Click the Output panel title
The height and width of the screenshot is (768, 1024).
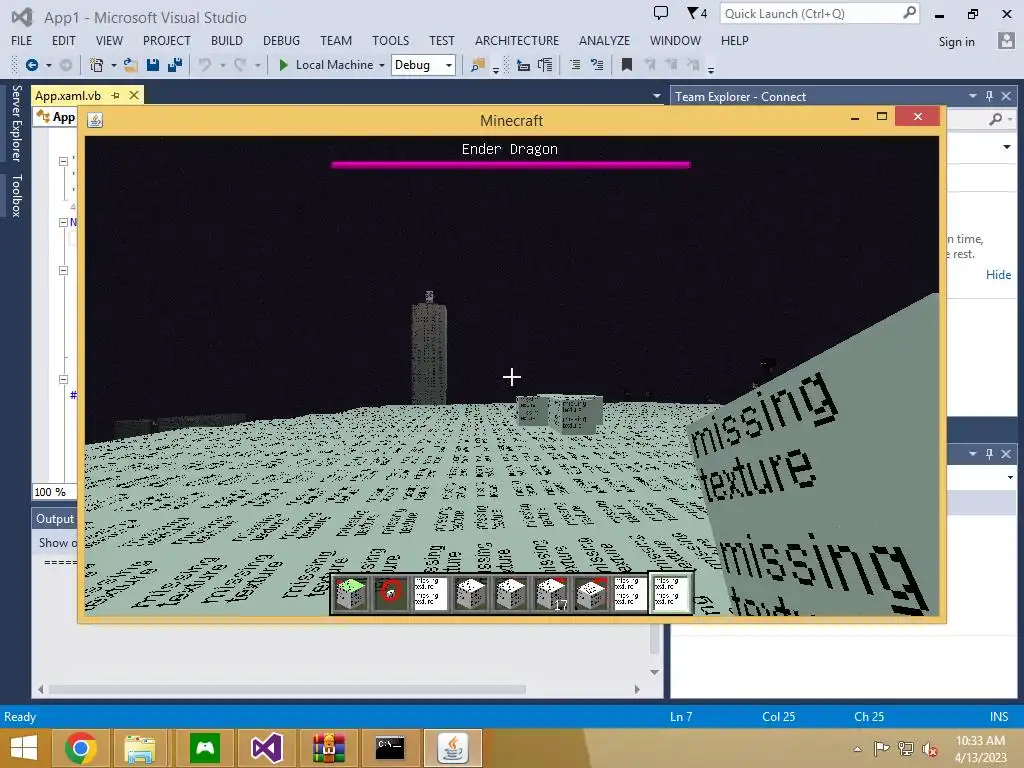click(x=55, y=519)
